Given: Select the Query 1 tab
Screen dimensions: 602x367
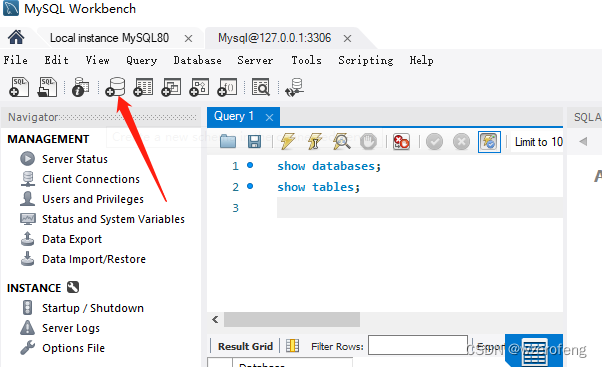Looking at the screenshot, I should point(234,116).
